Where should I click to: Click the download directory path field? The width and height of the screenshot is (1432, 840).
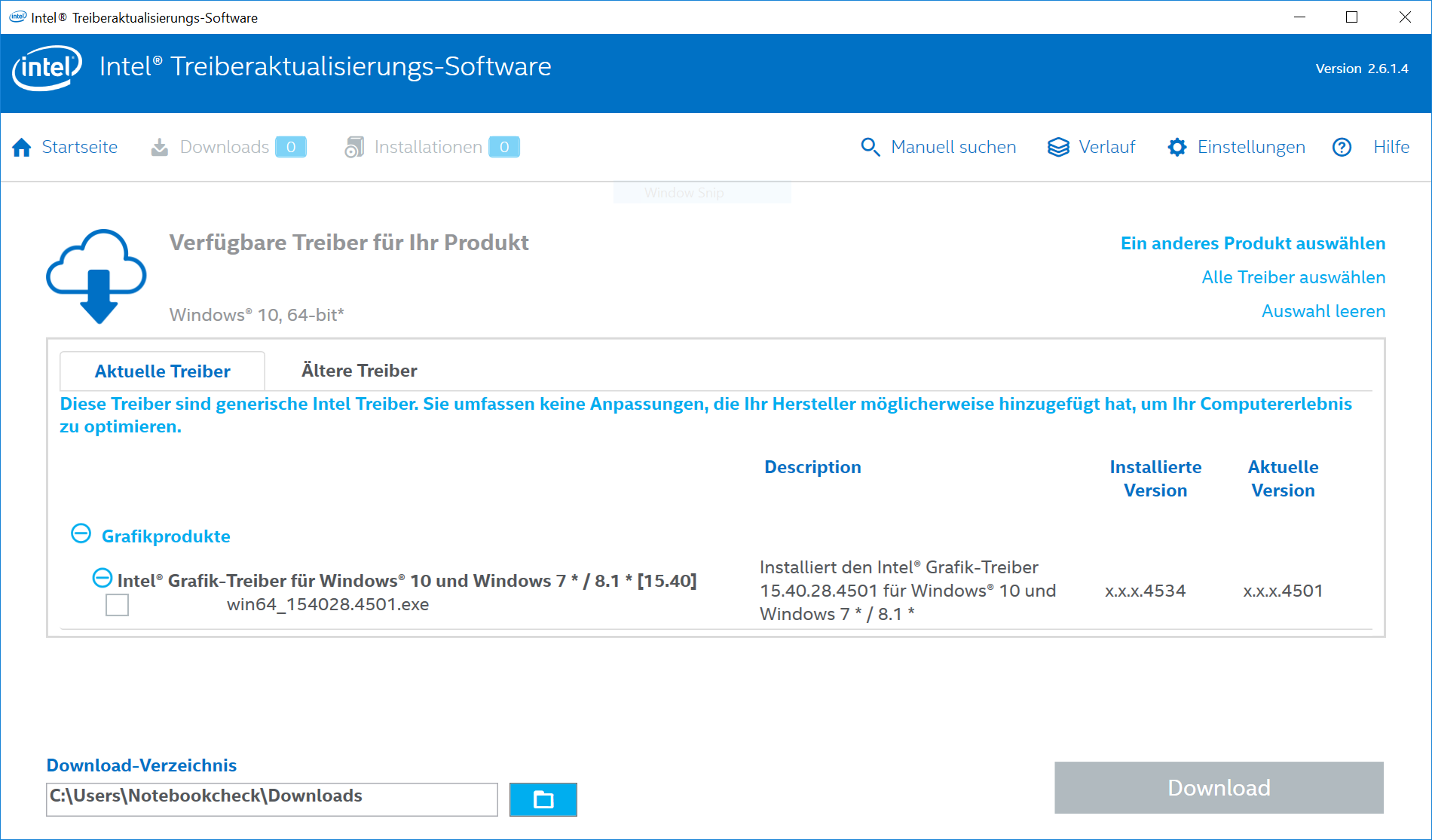[x=272, y=799]
